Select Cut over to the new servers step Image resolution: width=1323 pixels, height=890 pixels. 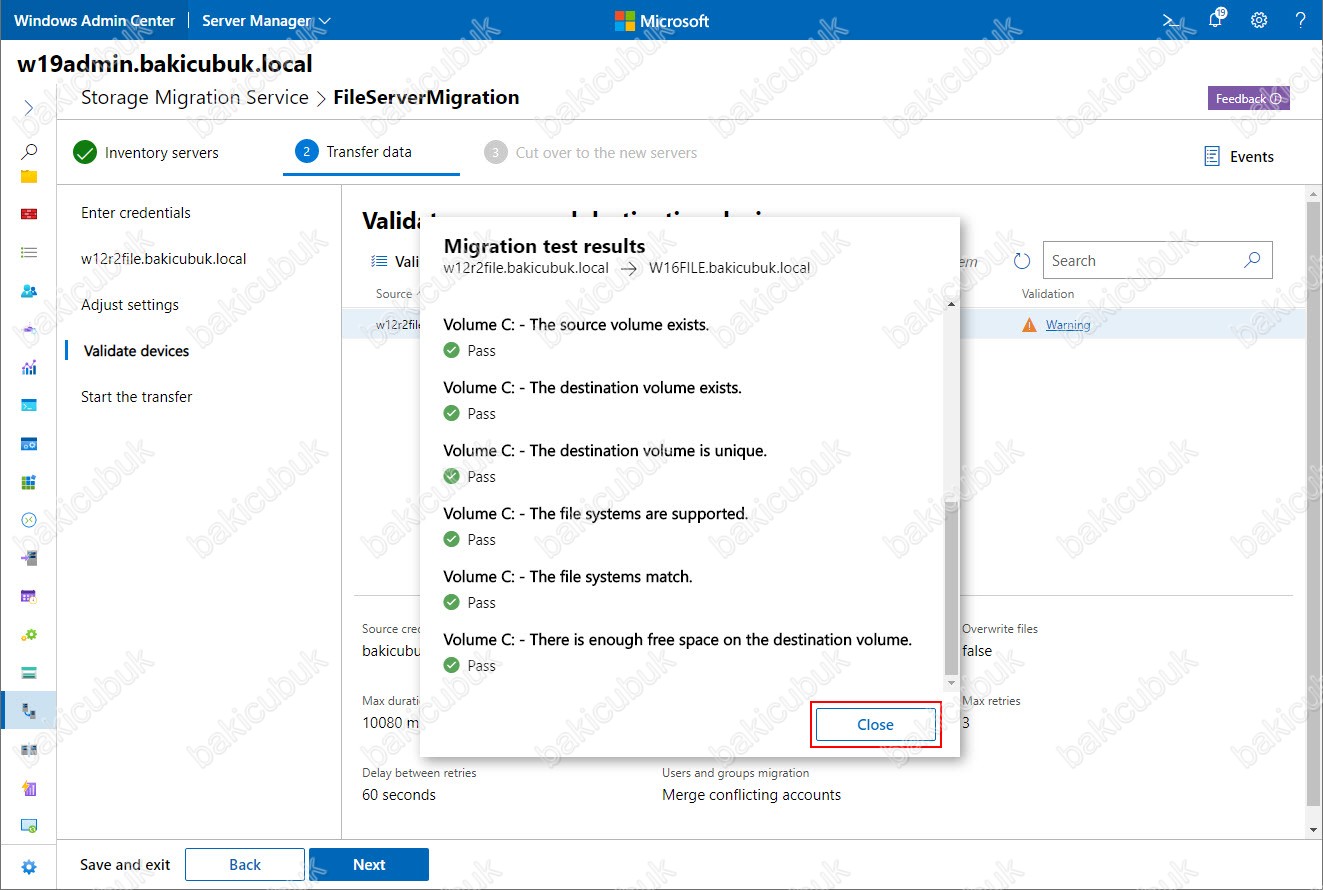pos(591,153)
